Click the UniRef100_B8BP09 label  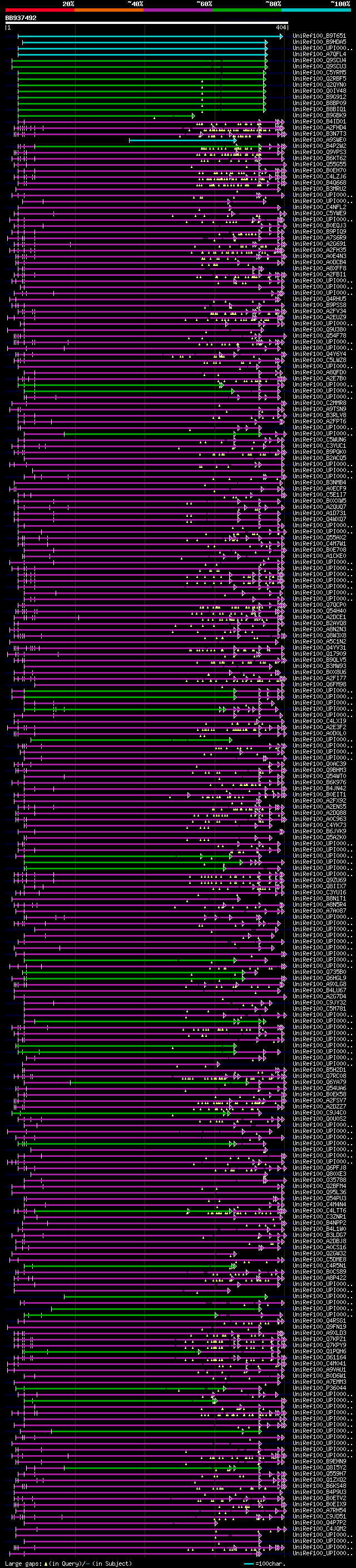[x=319, y=103]
